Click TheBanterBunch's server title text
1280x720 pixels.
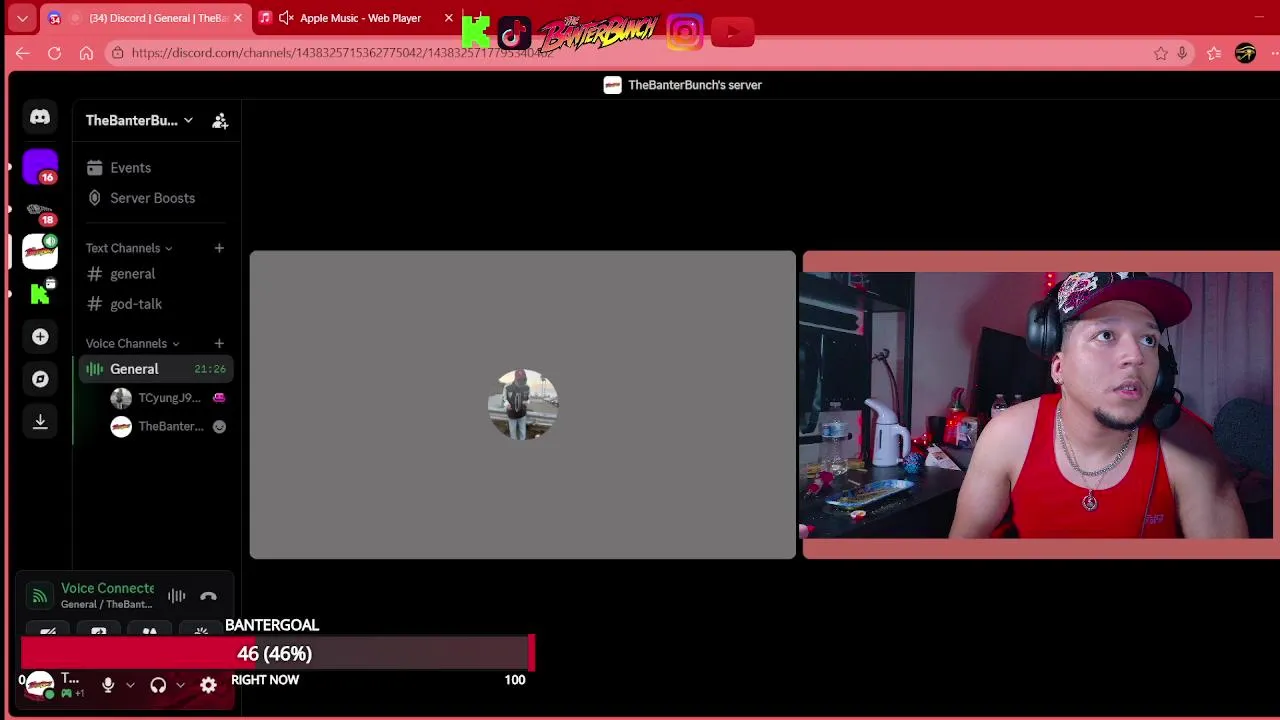click(x=695, y=85)
